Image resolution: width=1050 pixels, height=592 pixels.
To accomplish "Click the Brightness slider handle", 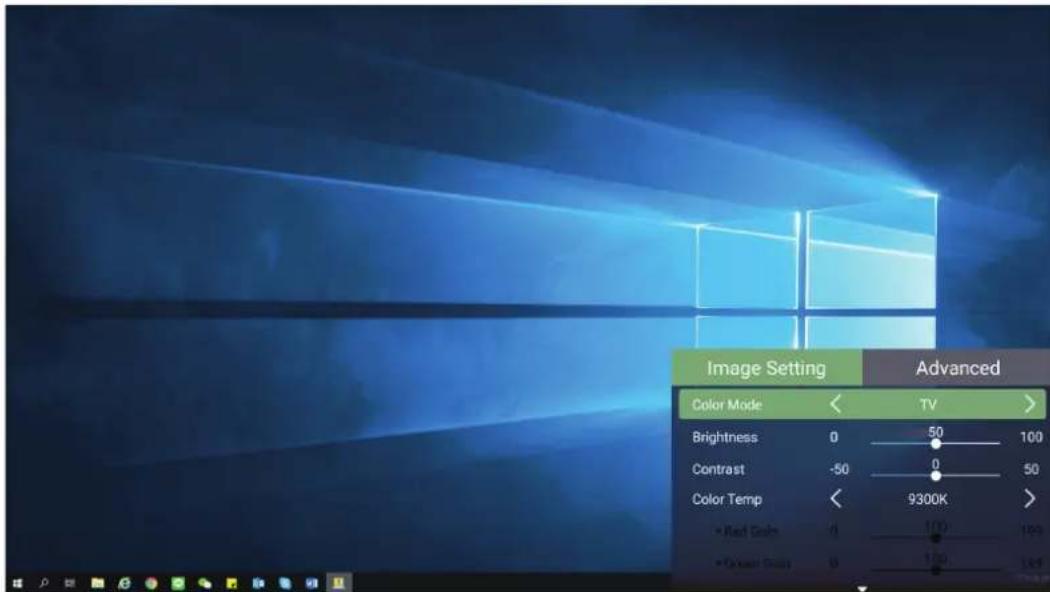I will pos(936,443).
